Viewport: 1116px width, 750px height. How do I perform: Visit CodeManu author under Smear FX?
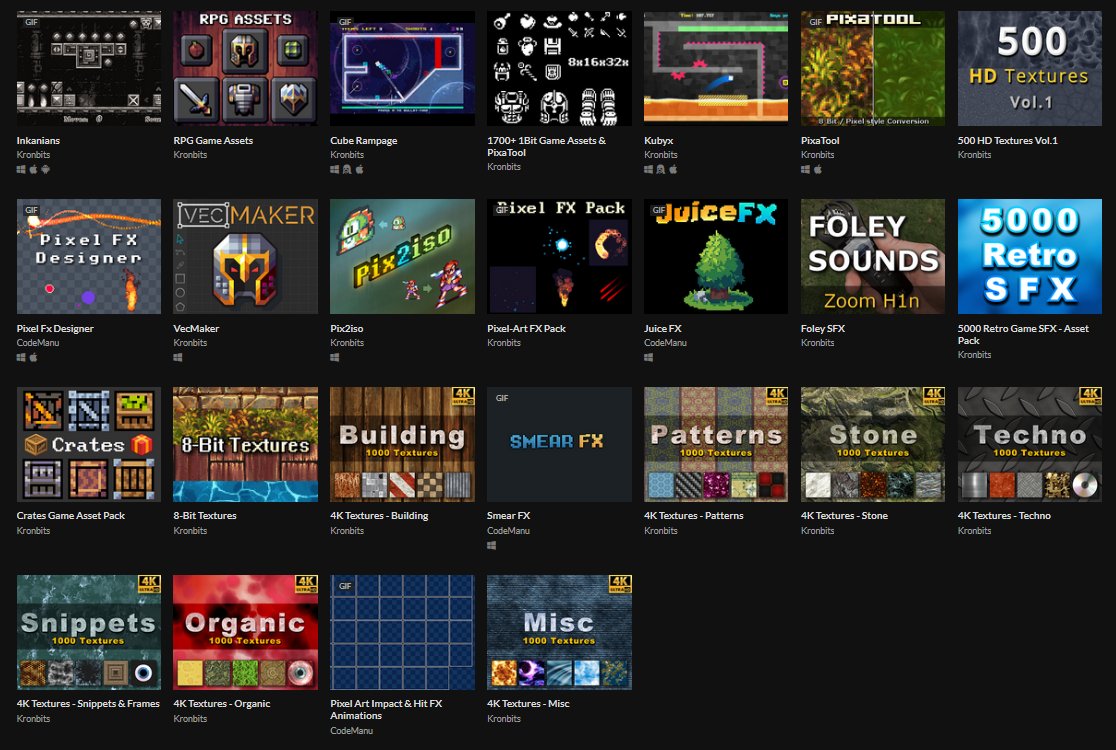pyautogui.click(x=508, y=530)
